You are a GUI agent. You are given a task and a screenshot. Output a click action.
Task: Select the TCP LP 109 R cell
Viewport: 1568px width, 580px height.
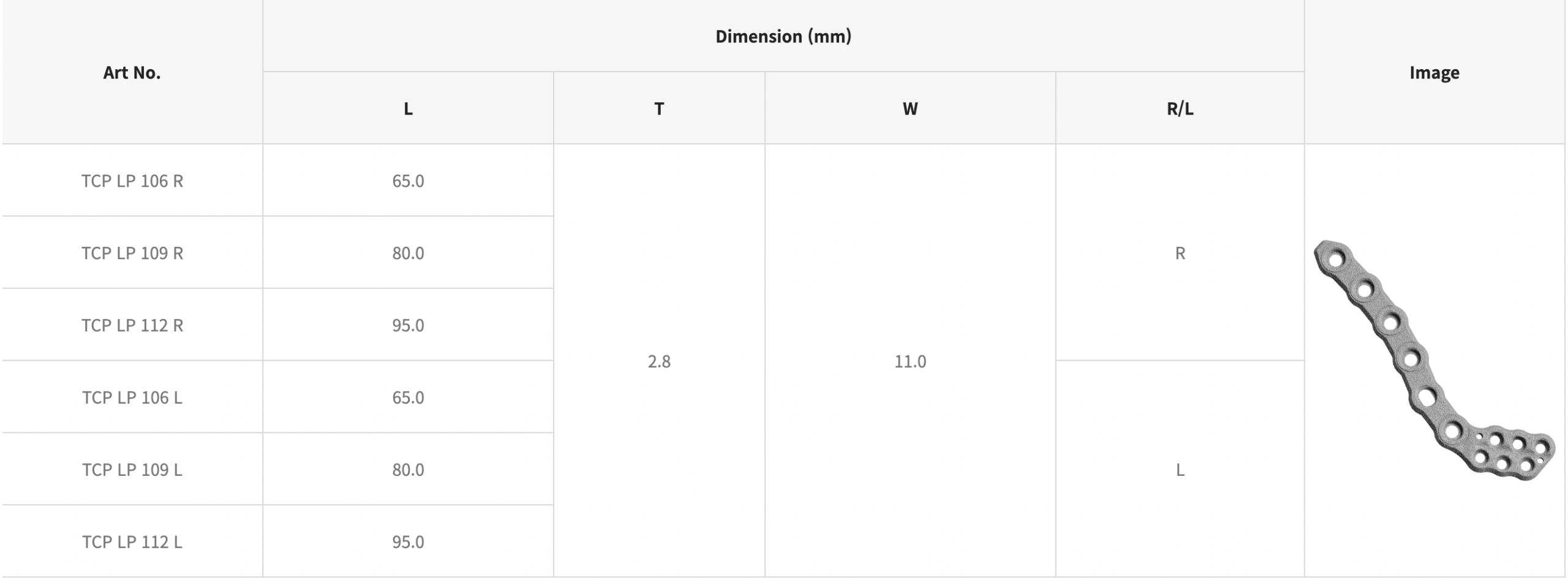132,253
